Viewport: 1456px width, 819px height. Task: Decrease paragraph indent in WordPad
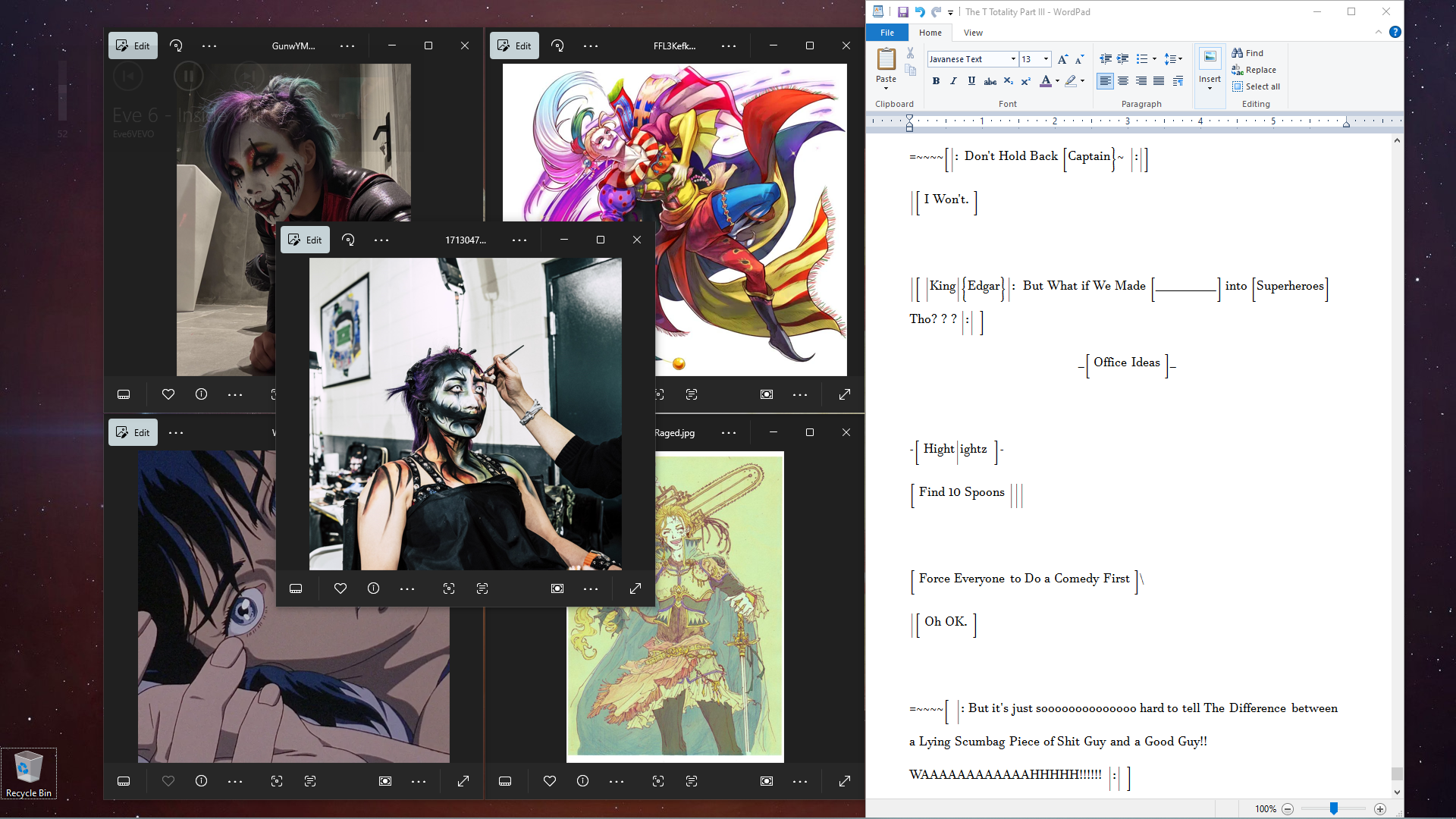[x=1106, y=59]
